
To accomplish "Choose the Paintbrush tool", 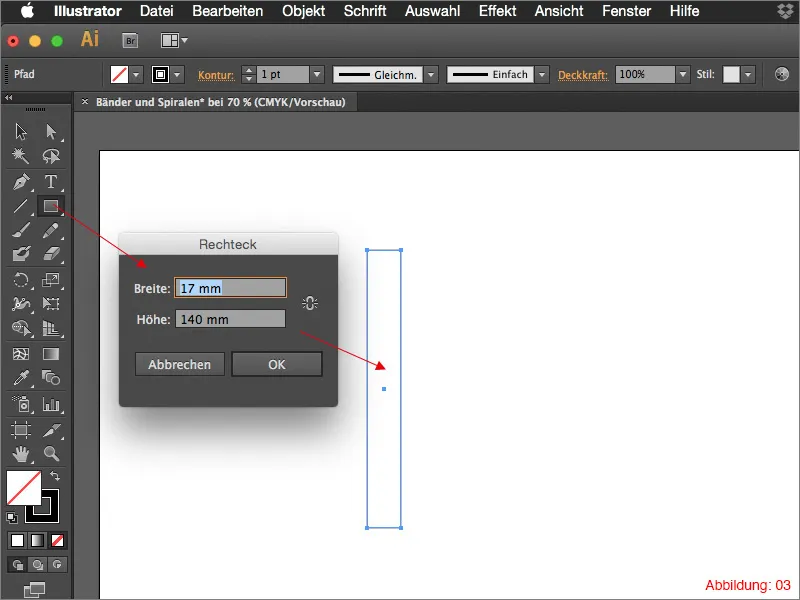I will point(21,230).
